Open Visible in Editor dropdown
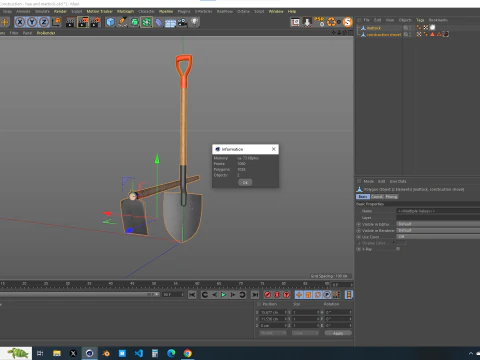 pos(438,224)
